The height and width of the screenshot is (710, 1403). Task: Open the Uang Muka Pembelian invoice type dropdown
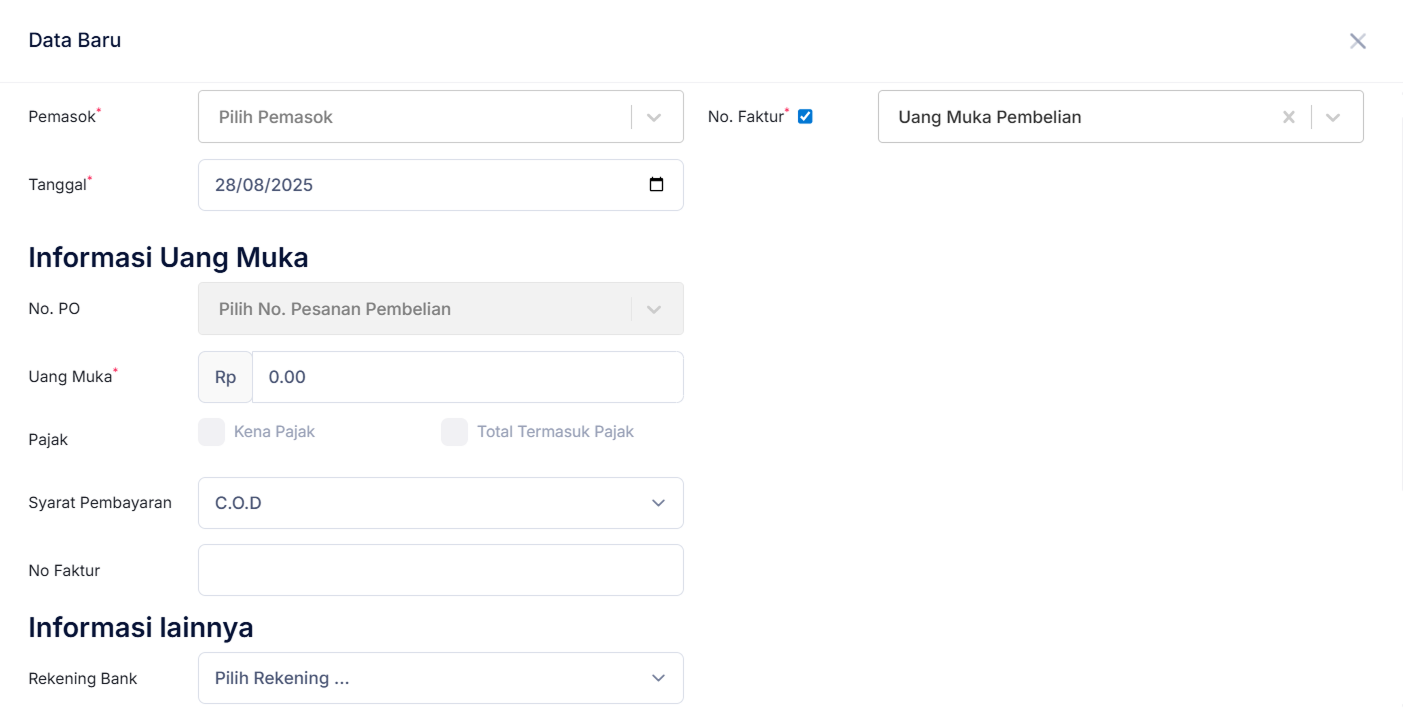click(x=1080, y=117)
